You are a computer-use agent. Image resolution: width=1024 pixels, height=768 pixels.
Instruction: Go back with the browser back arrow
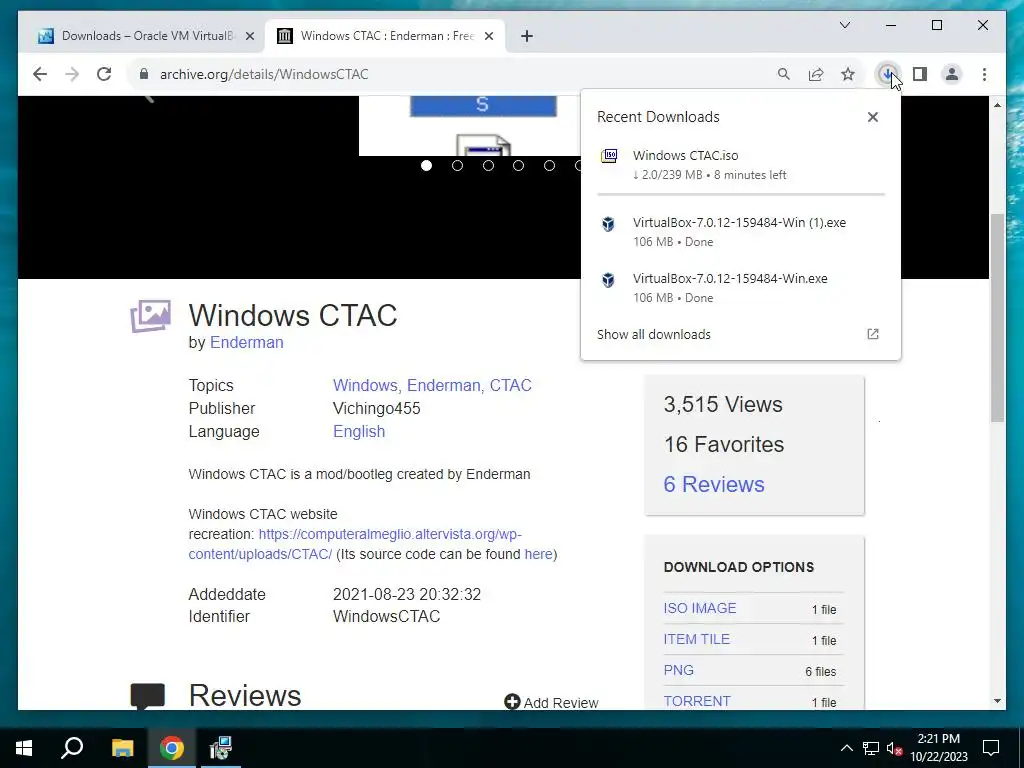point(40,74)
